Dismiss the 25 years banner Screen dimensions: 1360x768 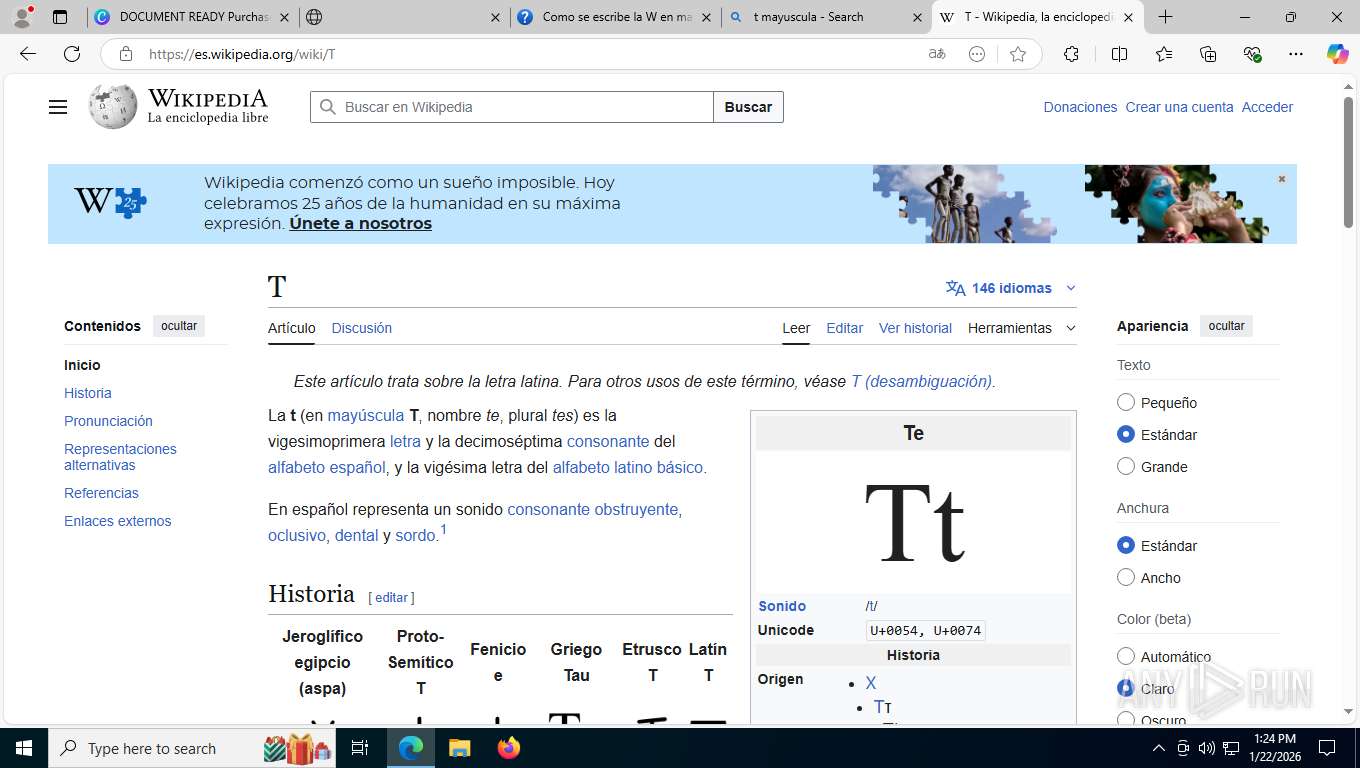pos(1281,179)
